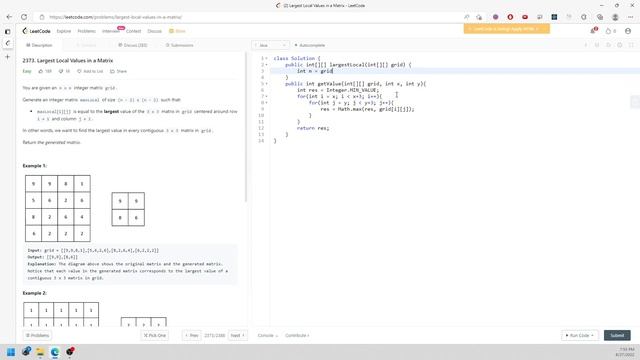Open the Java language dropdown
The height and width of the screenshot is (360, 640).
[270, 45]
